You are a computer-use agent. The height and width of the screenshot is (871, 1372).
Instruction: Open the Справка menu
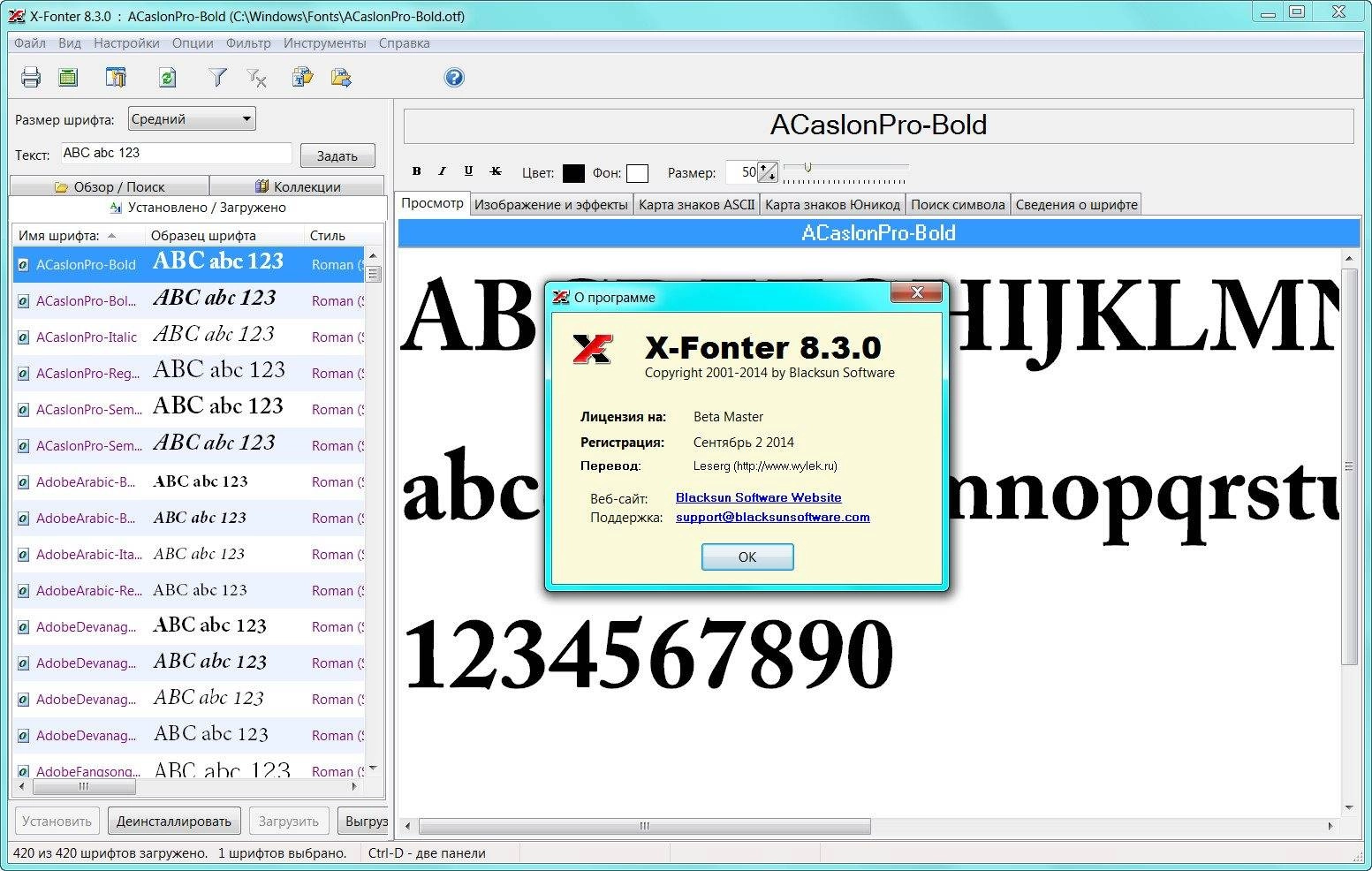pyautogui.click(x=404, y=42)
